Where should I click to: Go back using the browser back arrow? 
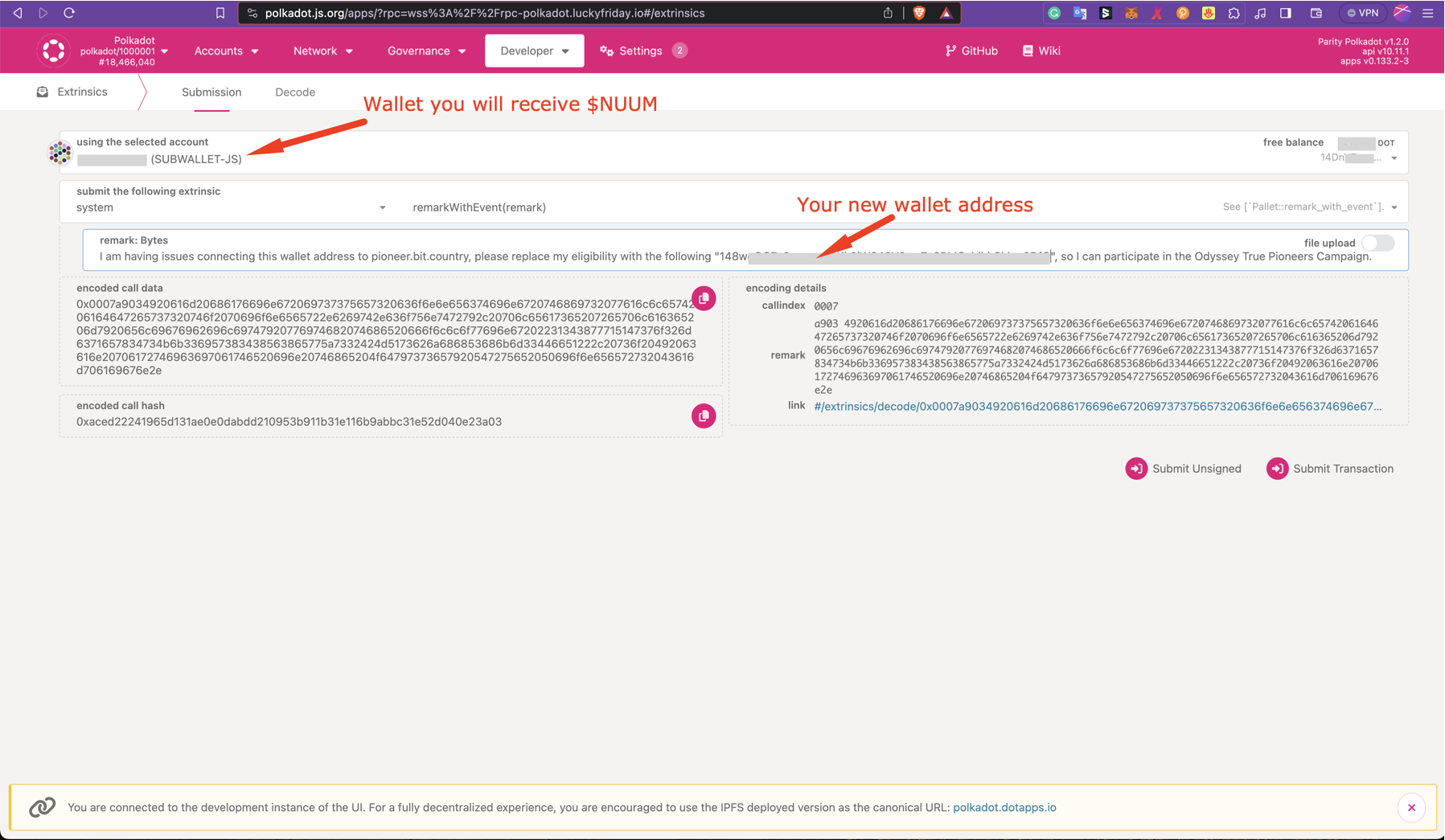tap(18, 13)
